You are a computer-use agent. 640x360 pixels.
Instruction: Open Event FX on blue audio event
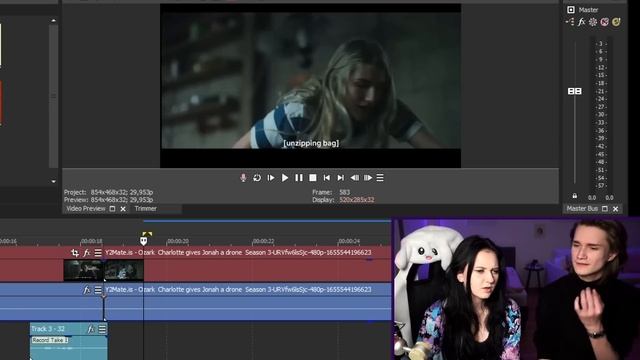coord(87,289)
